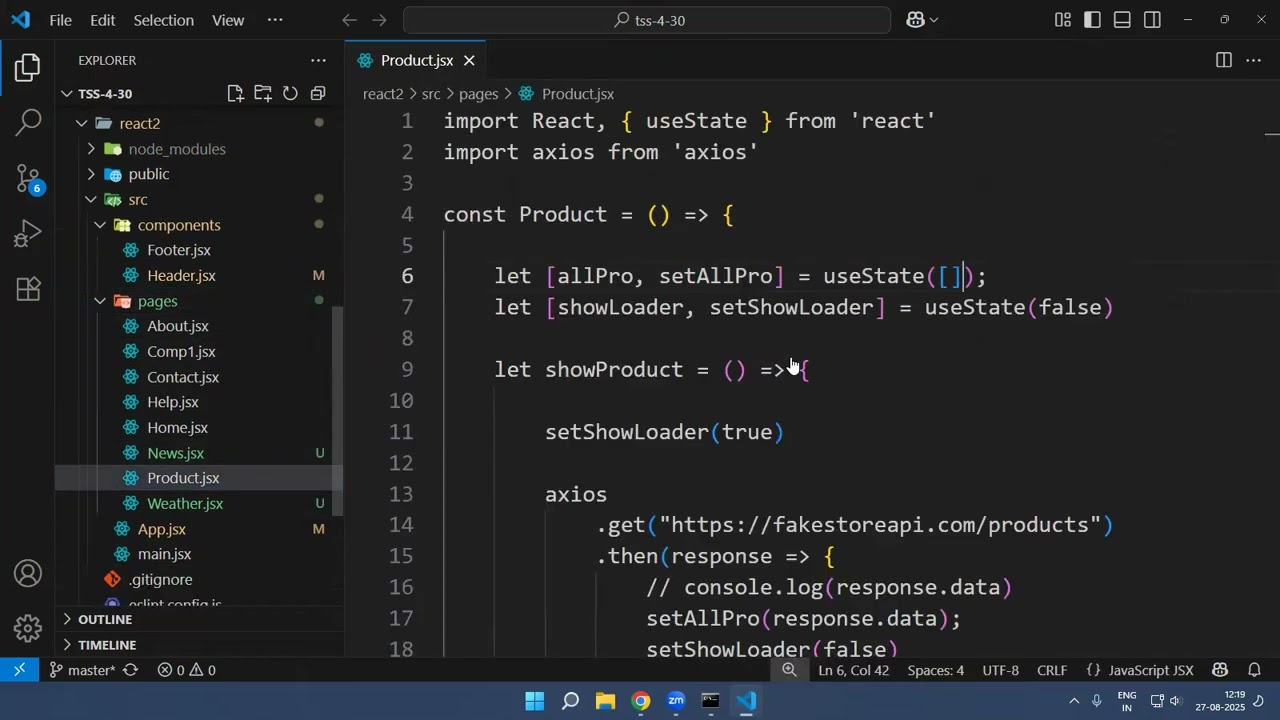Open the Accounts menu icon
This screenshot has width=1280, height=720.
(28, 574)
